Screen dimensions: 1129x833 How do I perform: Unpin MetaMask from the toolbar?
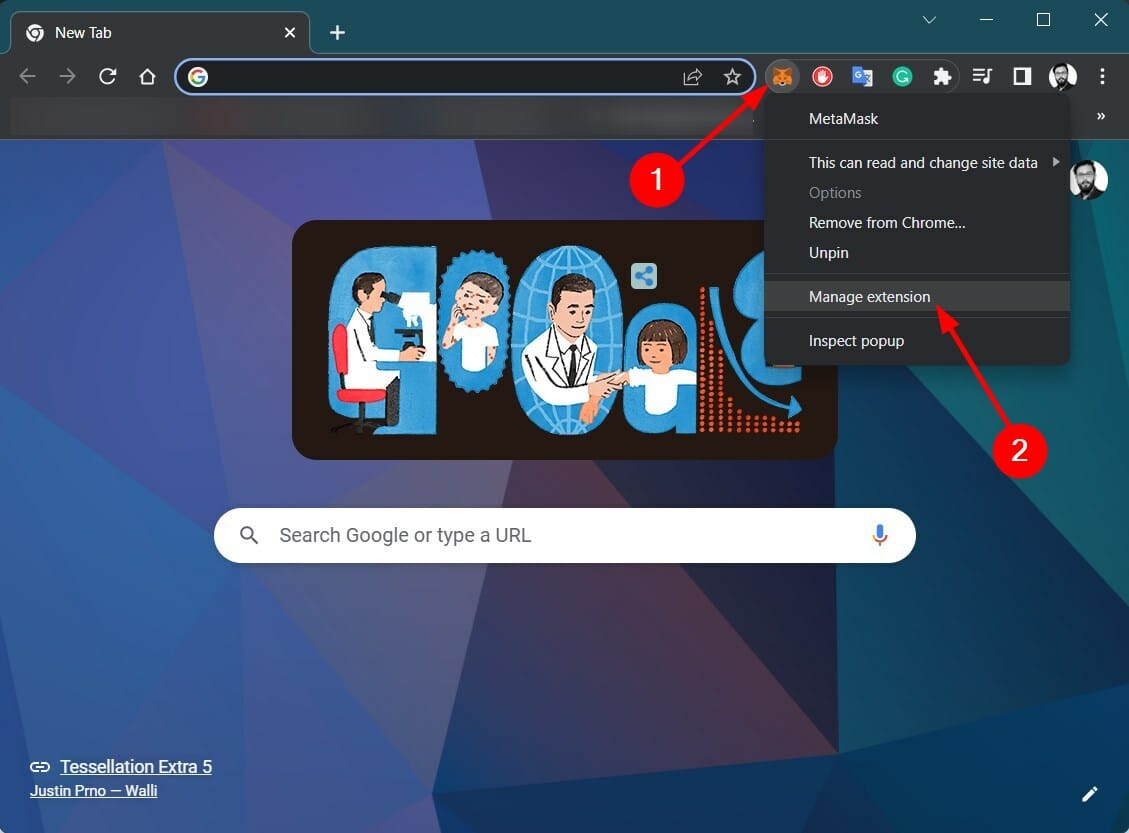click(828, 252)
